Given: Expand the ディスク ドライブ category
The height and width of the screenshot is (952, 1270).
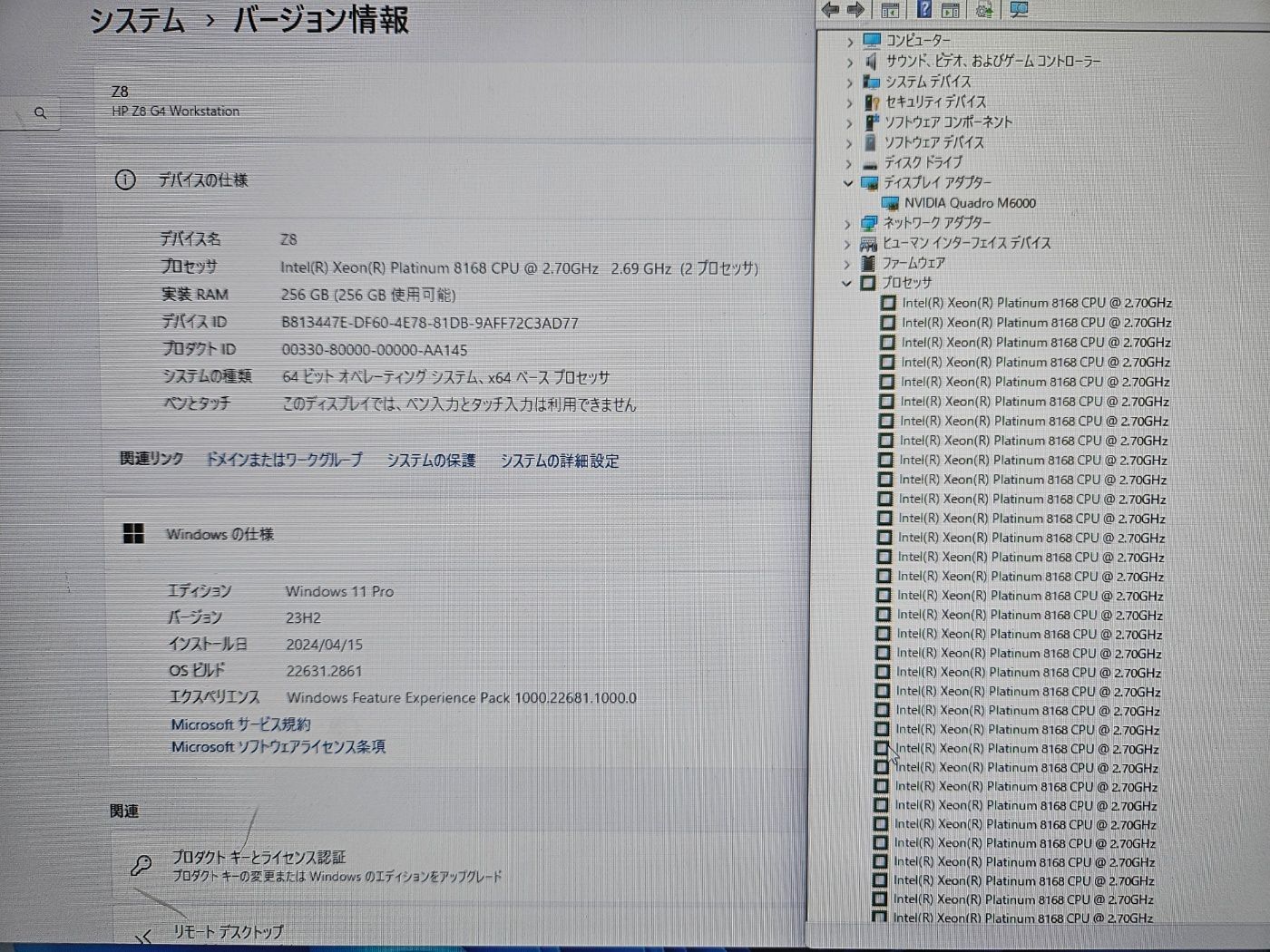Looking at the screenshot, I should pos(849,163).
